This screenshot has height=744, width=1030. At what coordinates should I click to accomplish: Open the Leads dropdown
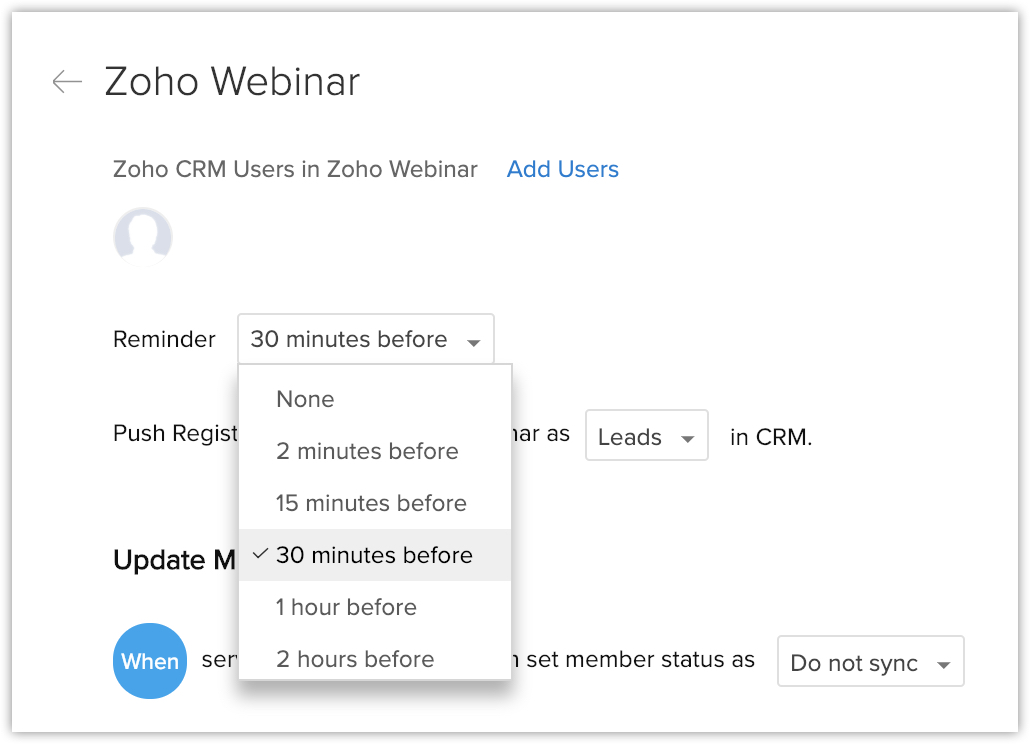646,436
